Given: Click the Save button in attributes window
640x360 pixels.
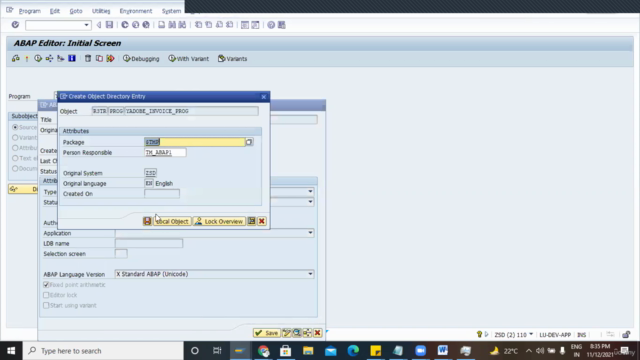Looking at the screenshot, I should point(267,333).
